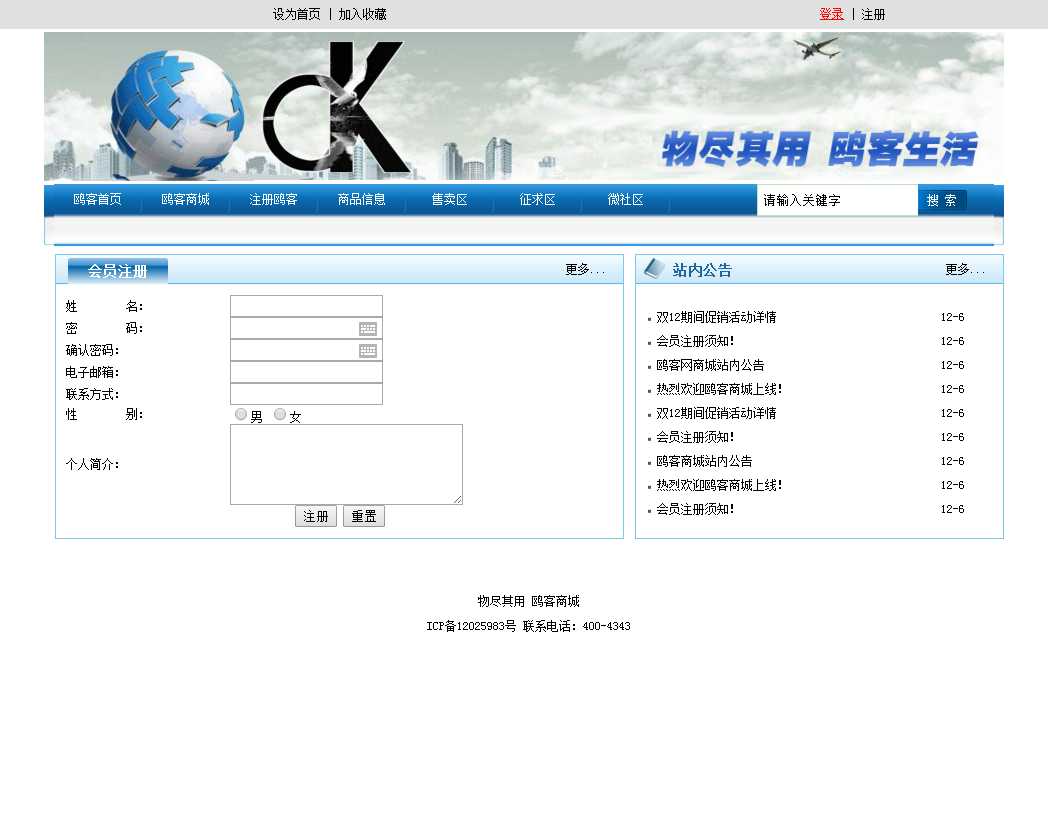The height and width of the screenshot is (838, 1048).
Task: Click the red 登录 link
Action: pos(831,15)
